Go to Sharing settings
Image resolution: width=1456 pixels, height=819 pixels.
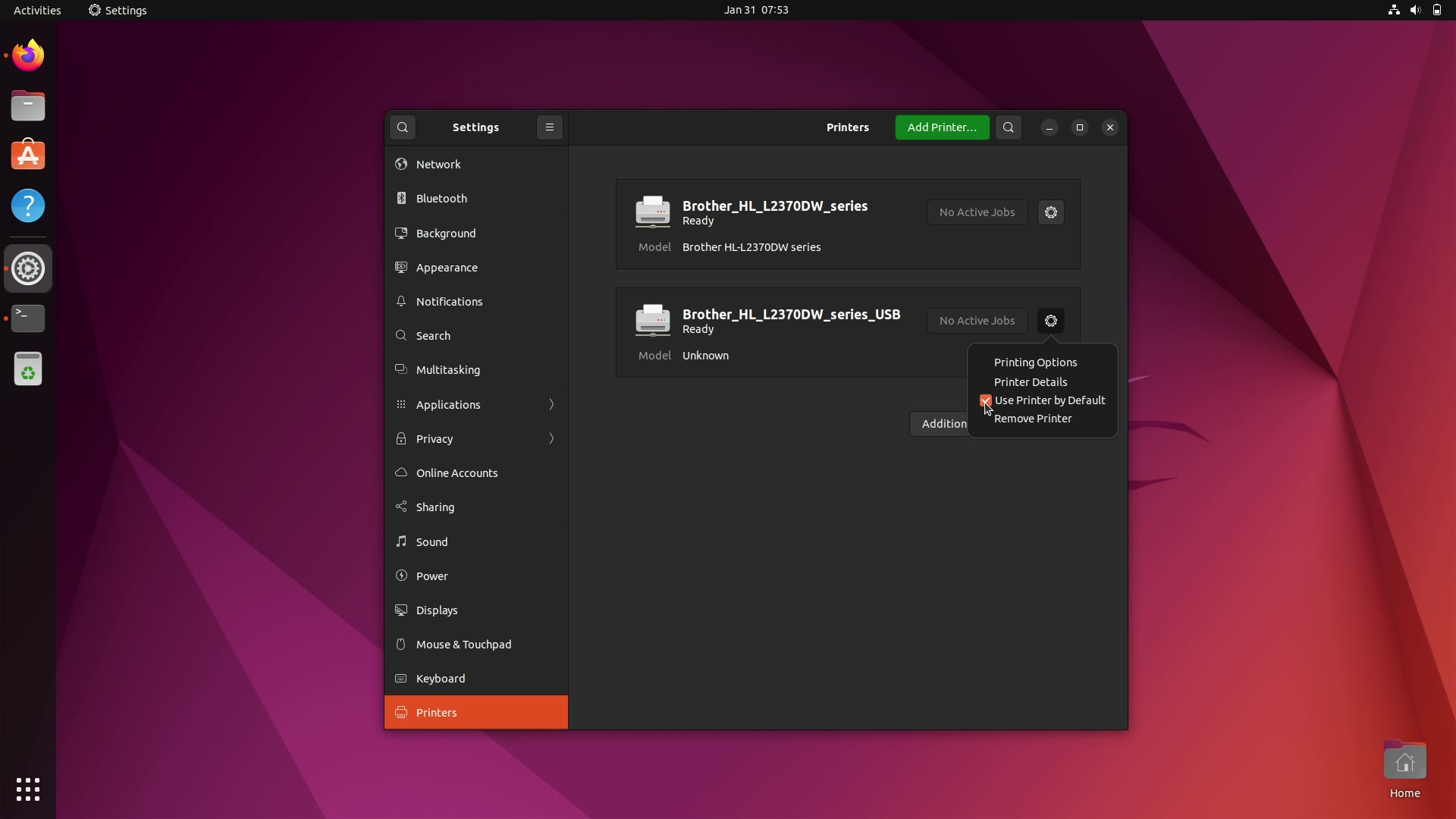476,507
